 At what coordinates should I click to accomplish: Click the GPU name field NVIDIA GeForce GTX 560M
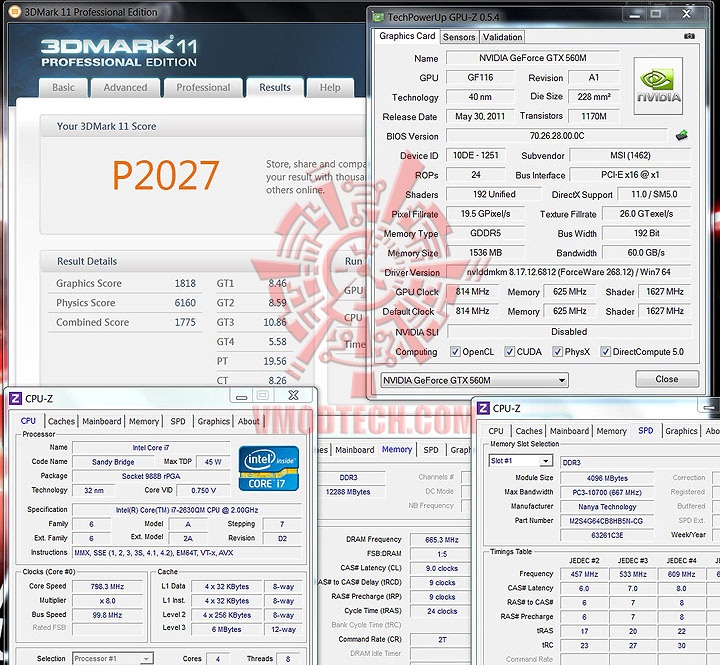click(533, 58)
